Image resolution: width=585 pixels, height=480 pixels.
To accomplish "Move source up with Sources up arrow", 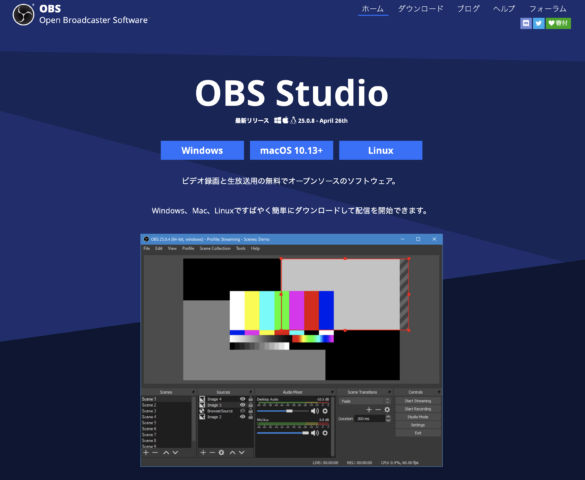I will pos(232,452).
